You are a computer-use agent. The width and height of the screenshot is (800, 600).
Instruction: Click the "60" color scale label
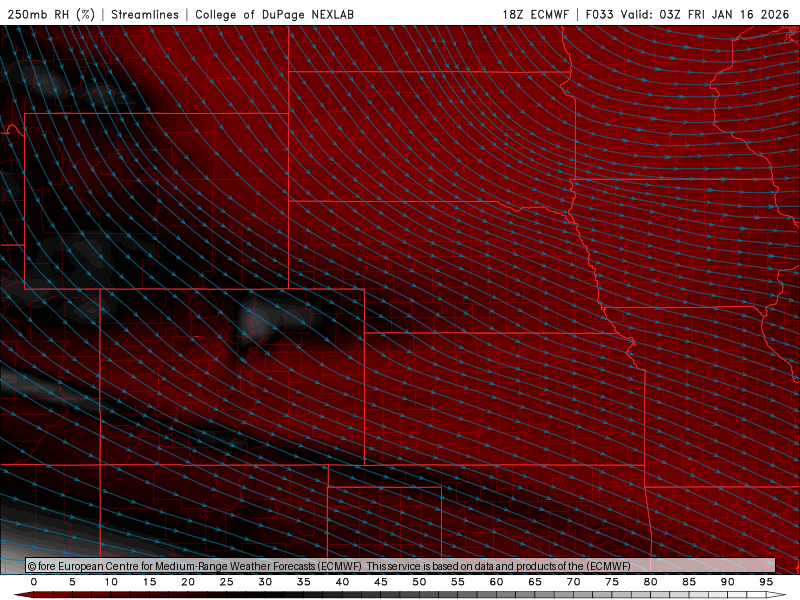coord(496,582)
